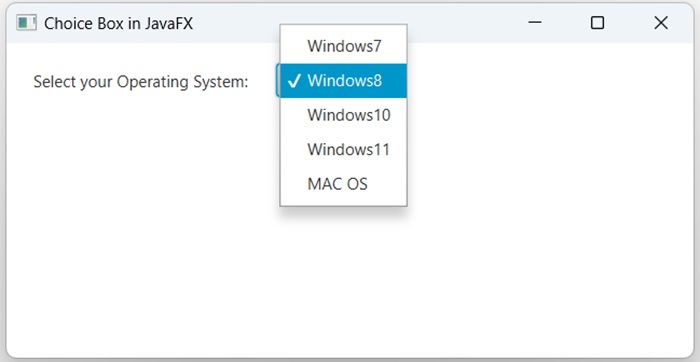Click the JavaFX window icon in title bar
The width and height of the screenshot is (700, 362).
pos(26,23)
